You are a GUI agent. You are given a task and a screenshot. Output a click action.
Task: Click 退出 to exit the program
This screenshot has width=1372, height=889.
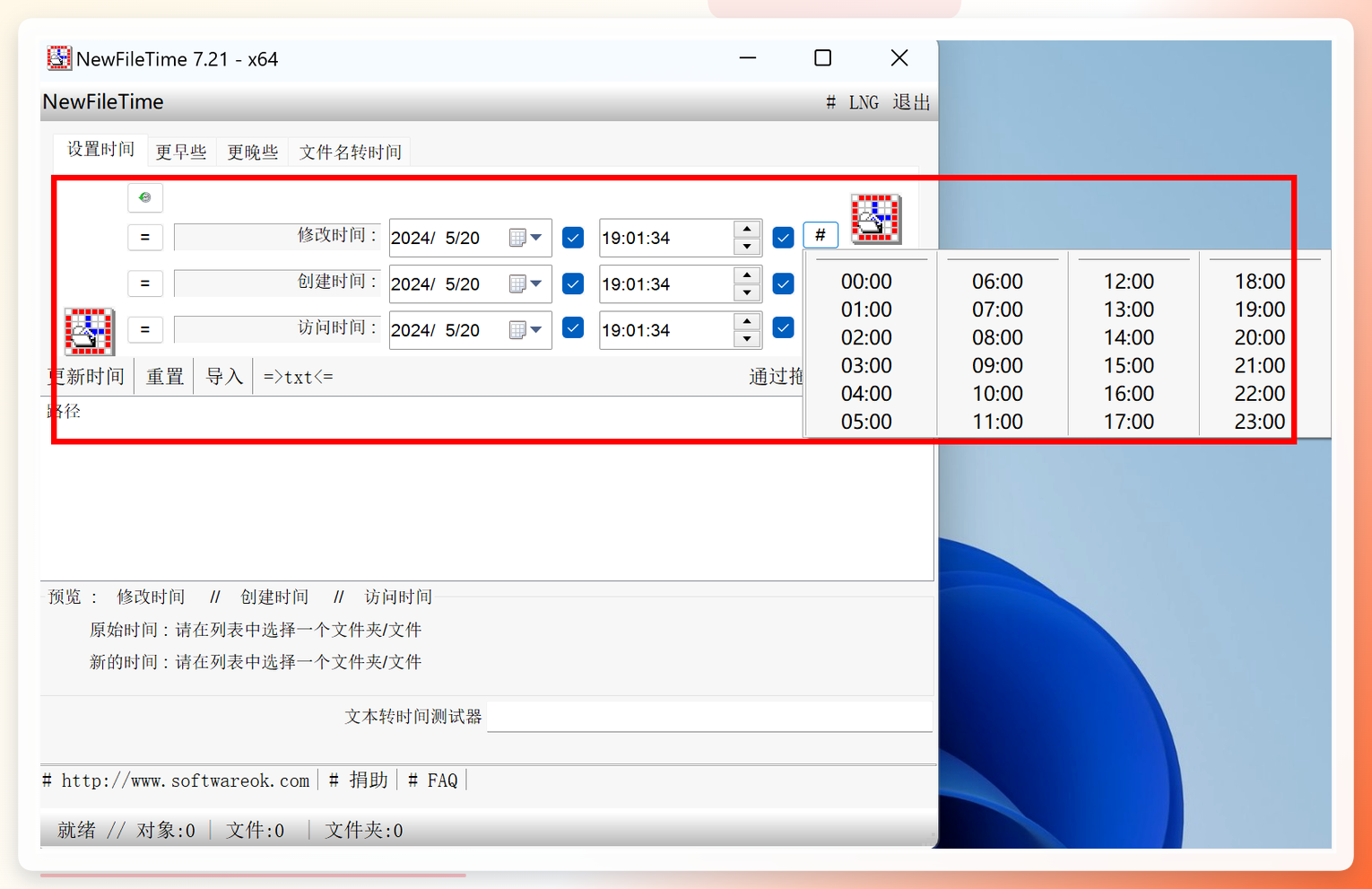pos(911,103)
